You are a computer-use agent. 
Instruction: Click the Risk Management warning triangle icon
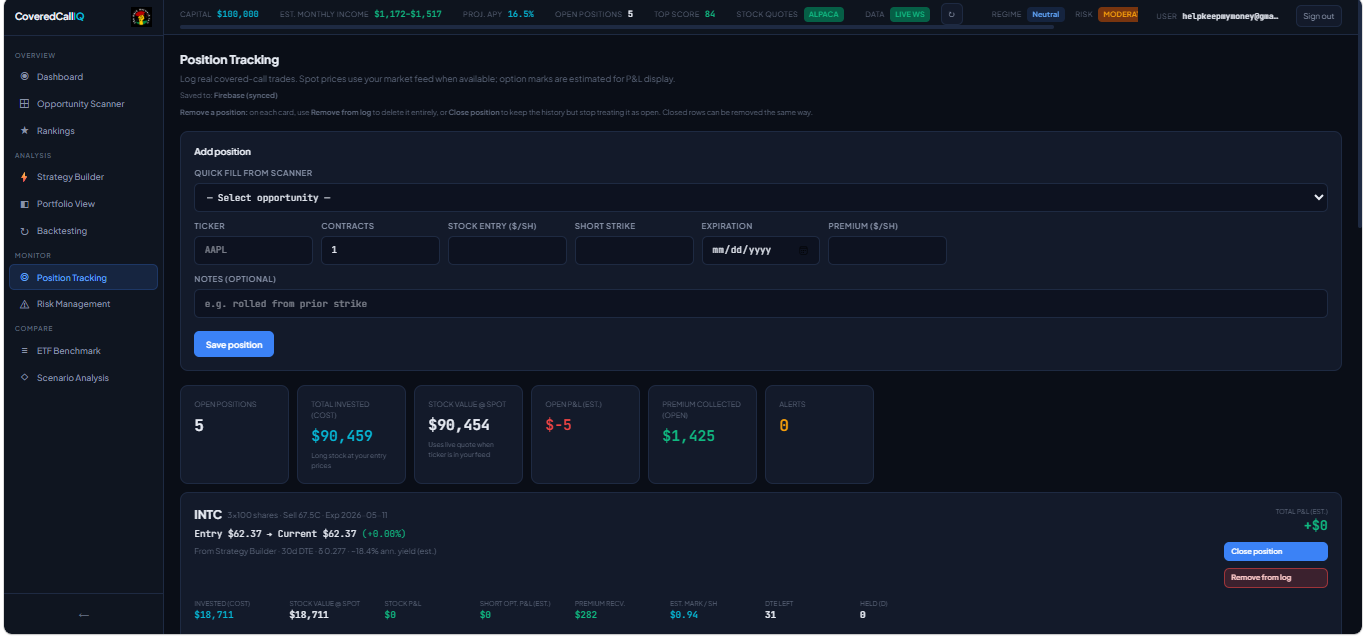pyautogui.click(x=25, y=304)
